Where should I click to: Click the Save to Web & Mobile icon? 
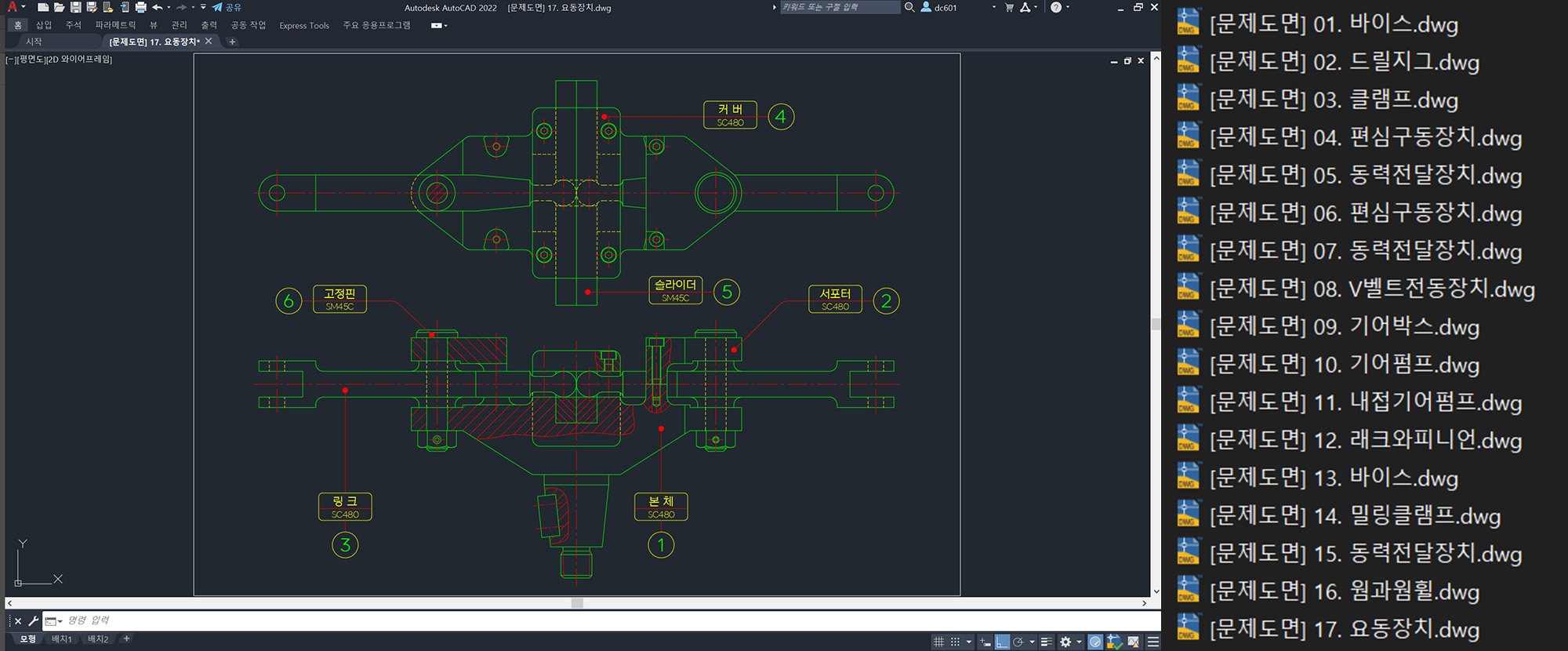pyautogui.click(x=125, y=7)
